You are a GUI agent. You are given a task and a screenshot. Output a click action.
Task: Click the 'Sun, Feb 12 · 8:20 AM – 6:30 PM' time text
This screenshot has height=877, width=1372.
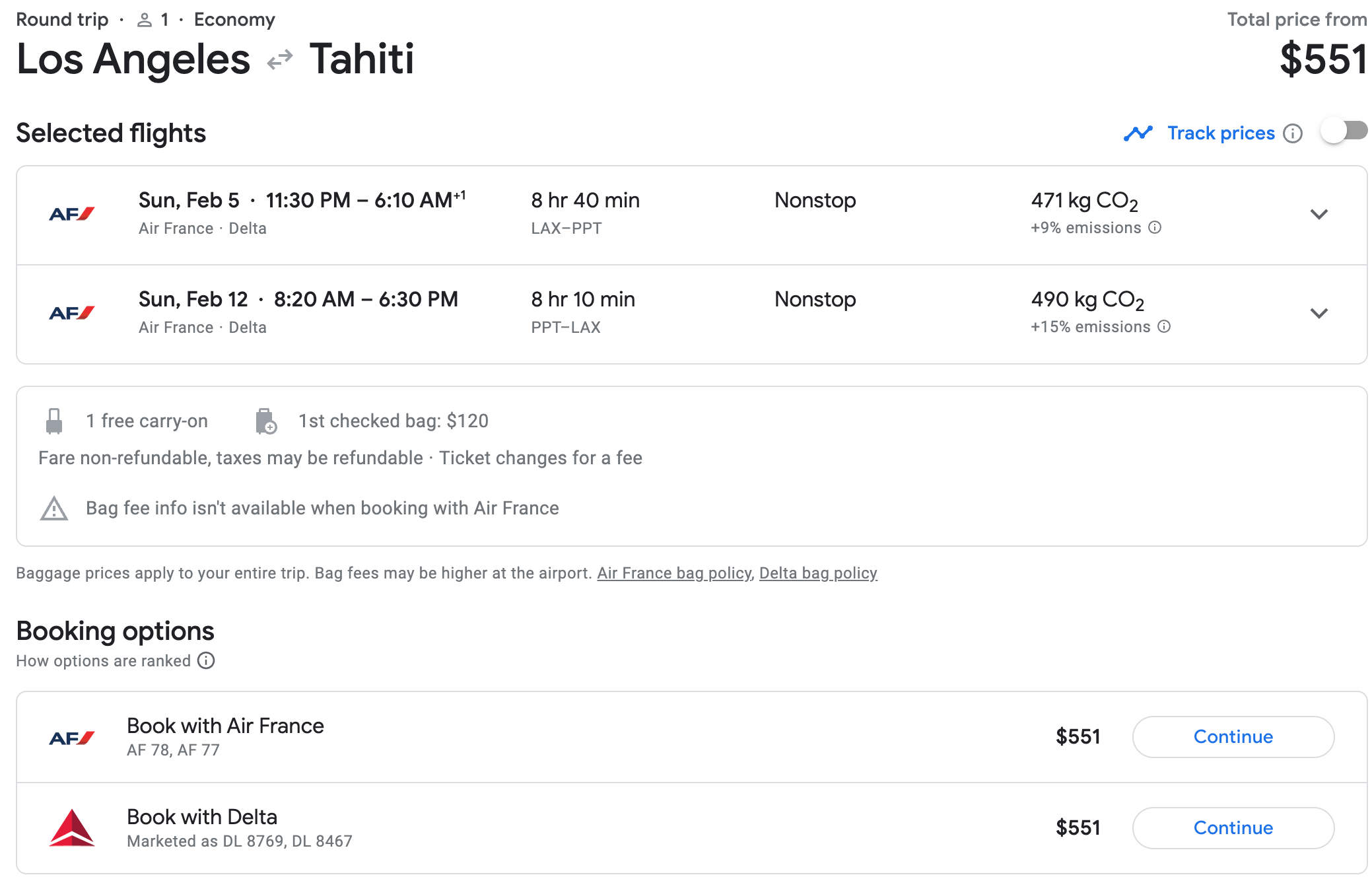[x=298, y=299]
